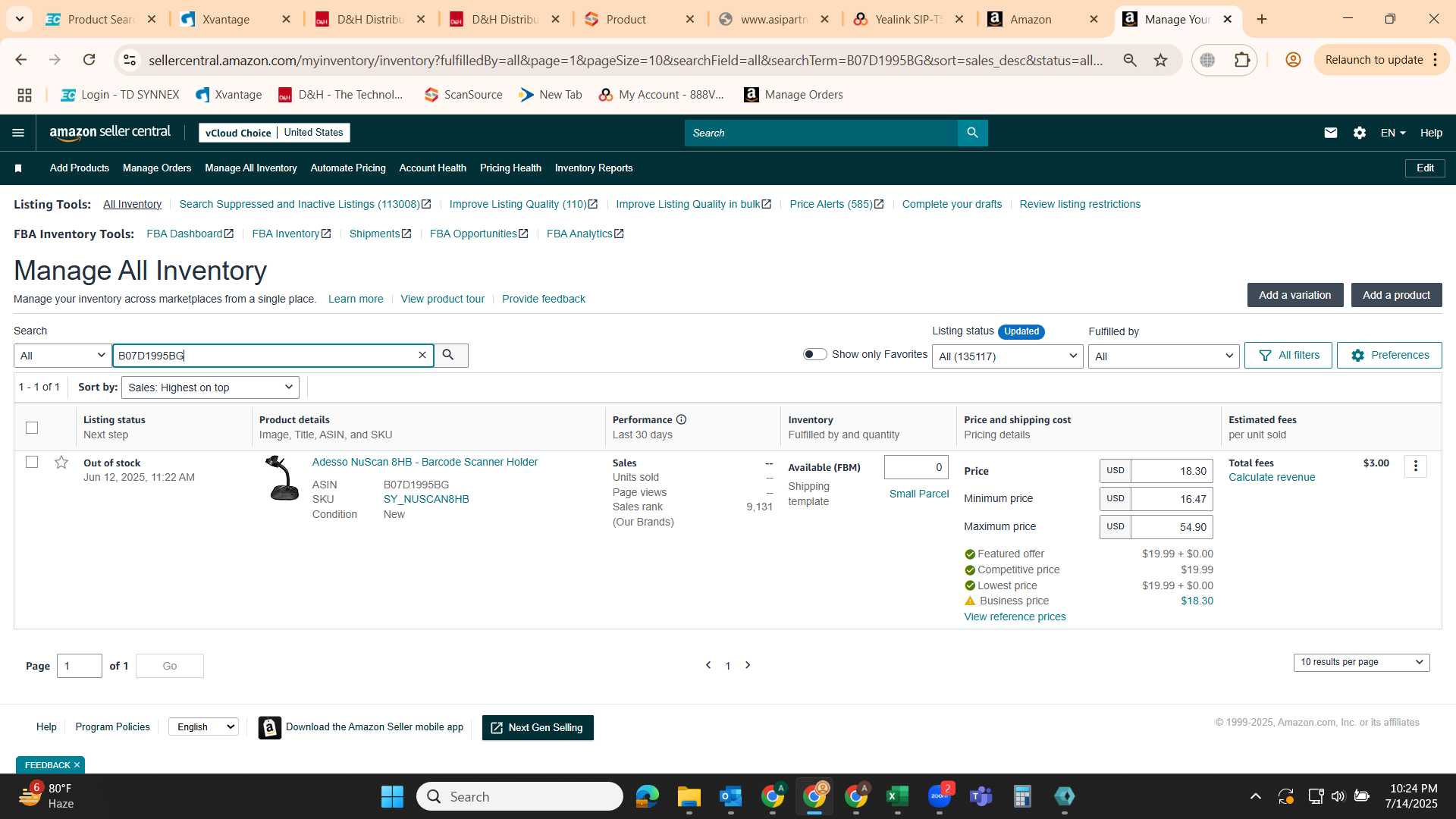Screen dimensions: 1456x819
Task: Open the mail messages icon
Action: click(1330, 133)
